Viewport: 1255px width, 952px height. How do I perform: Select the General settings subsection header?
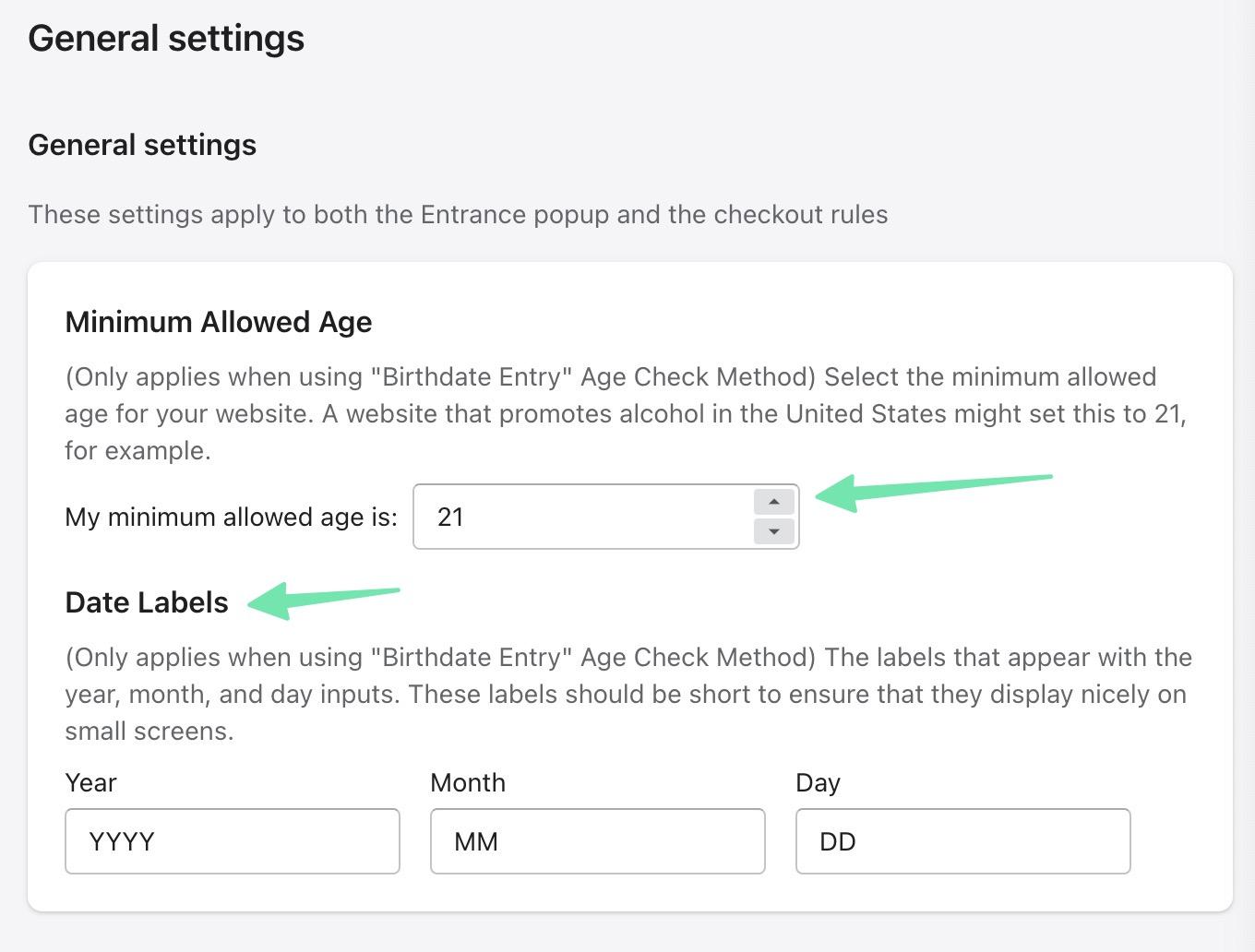pos(142,145)
